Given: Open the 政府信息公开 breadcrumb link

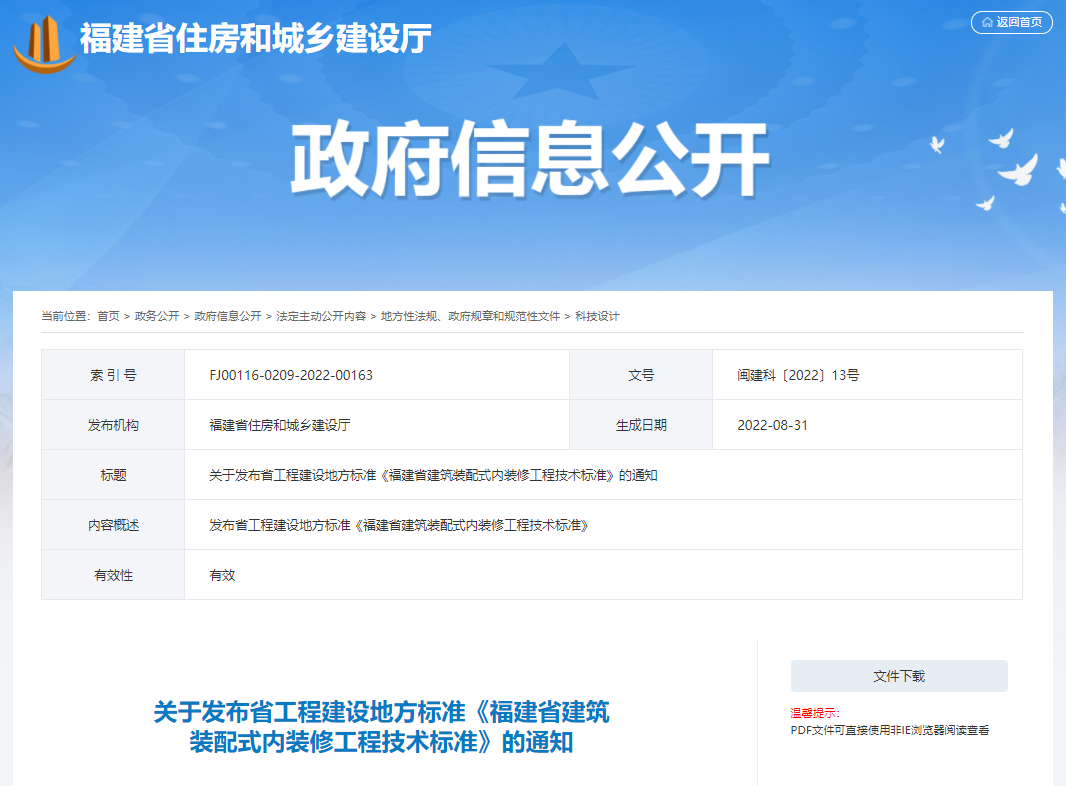Looking at the screenshot, I should click(x=227, y=316).
